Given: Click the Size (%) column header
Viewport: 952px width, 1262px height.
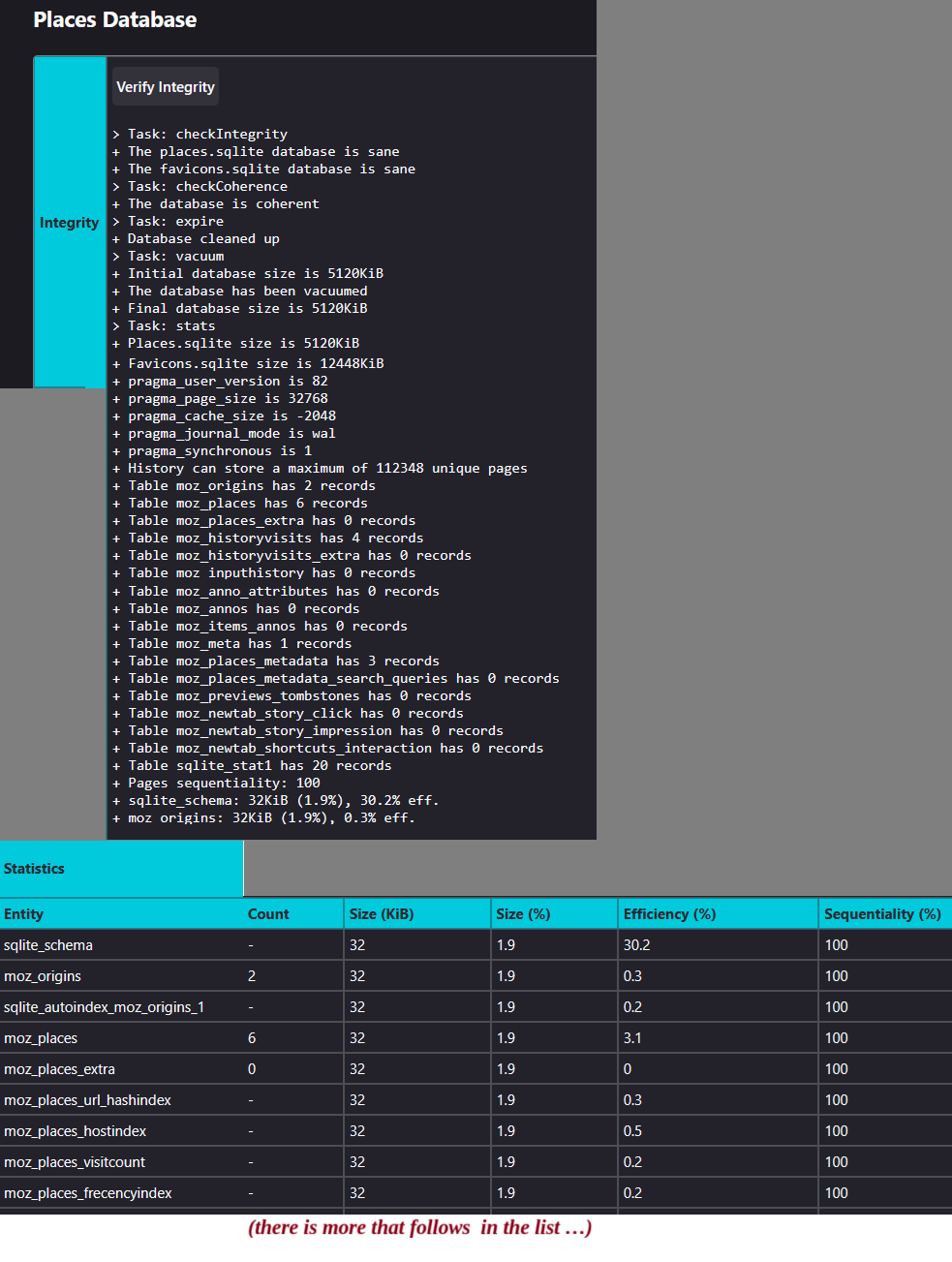Looking at the screenshot, I should (x=523, y=914).
